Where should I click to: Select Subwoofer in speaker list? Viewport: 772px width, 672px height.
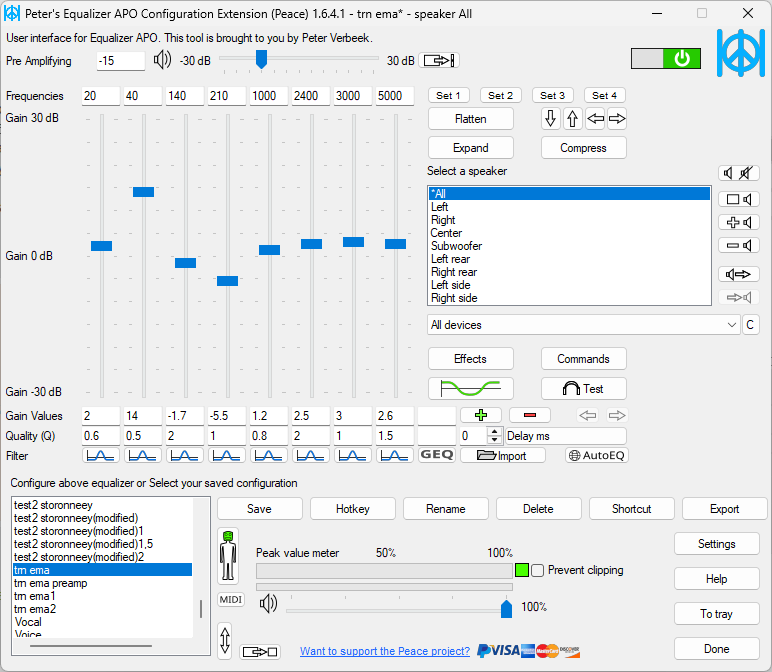click(569, 246)
